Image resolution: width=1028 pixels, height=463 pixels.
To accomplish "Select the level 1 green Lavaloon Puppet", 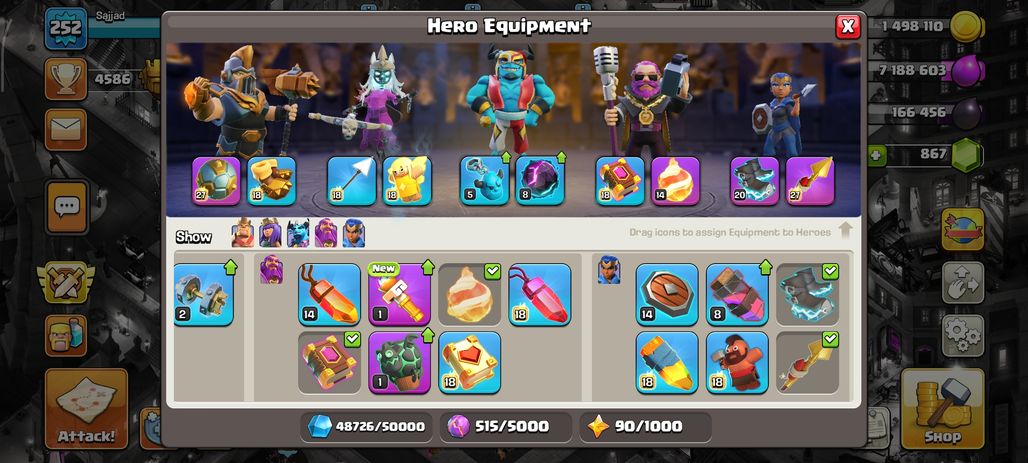I will [x=399, y=362].
